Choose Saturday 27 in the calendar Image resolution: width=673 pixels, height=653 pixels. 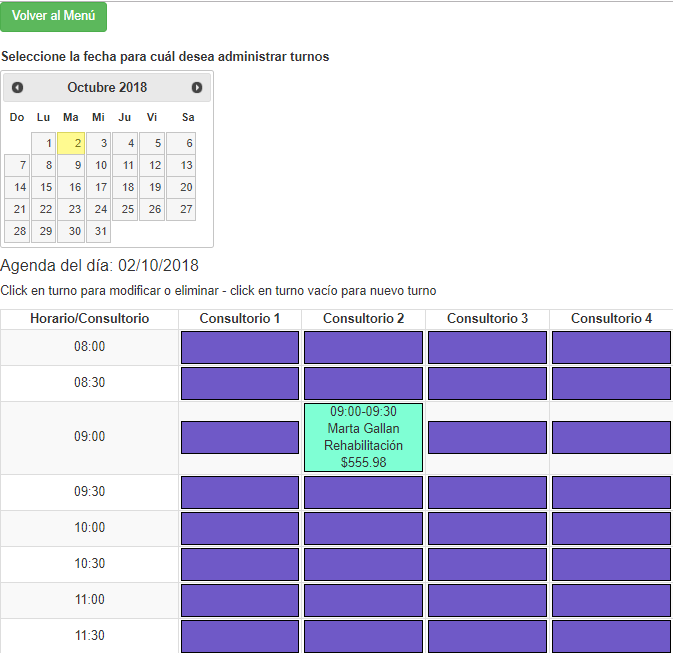(x=181, y=209)
